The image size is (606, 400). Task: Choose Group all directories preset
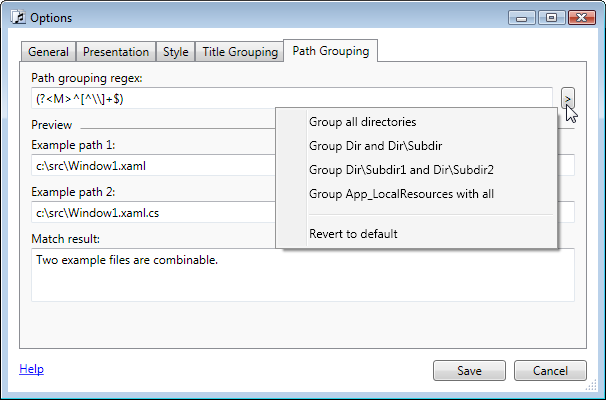pyautogui.click(x=362, y=122)
